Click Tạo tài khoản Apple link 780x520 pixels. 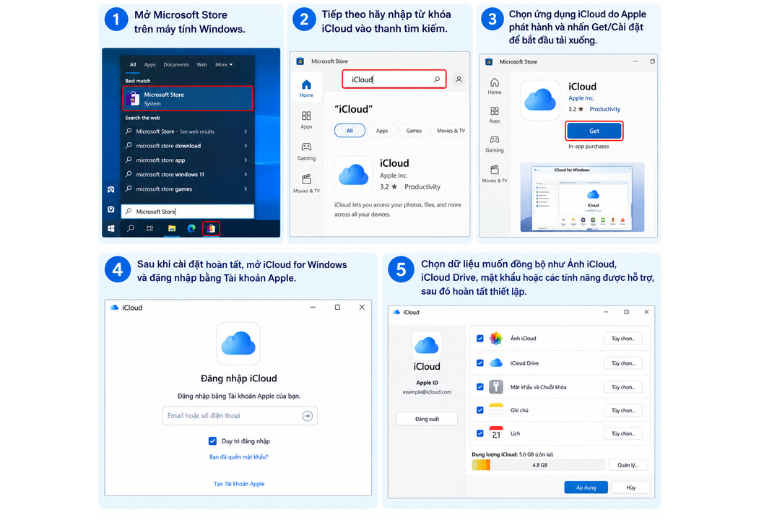(239, 484)
